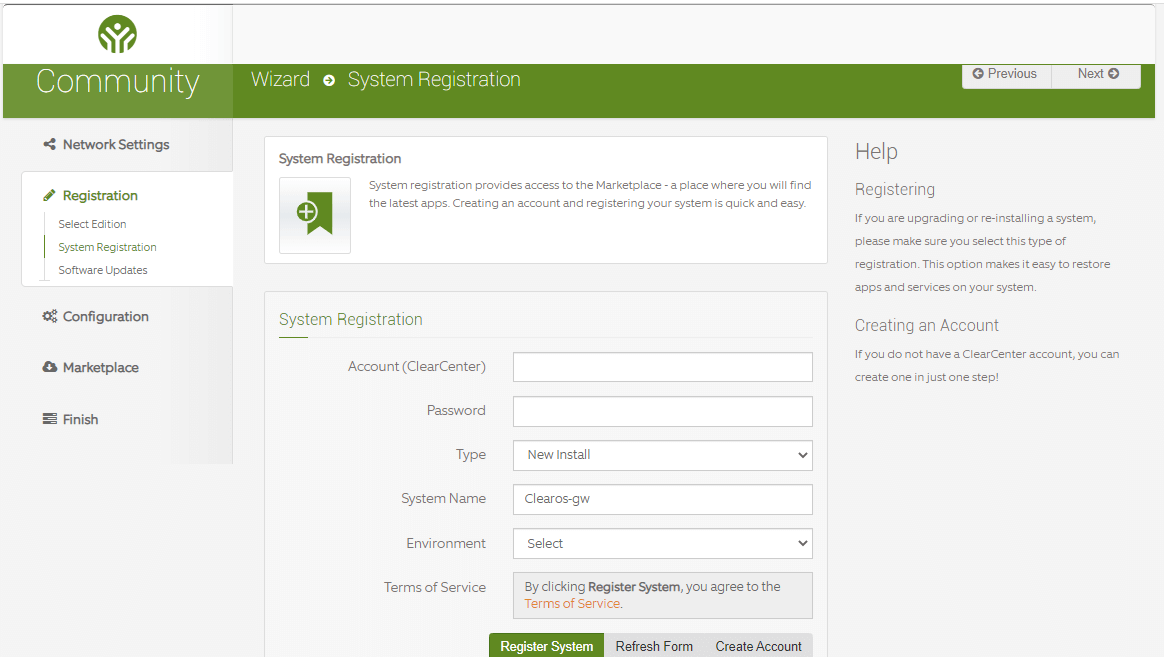Open the Marketplace sidebar section
1164x657 pixels.
(x=101, y=367)
